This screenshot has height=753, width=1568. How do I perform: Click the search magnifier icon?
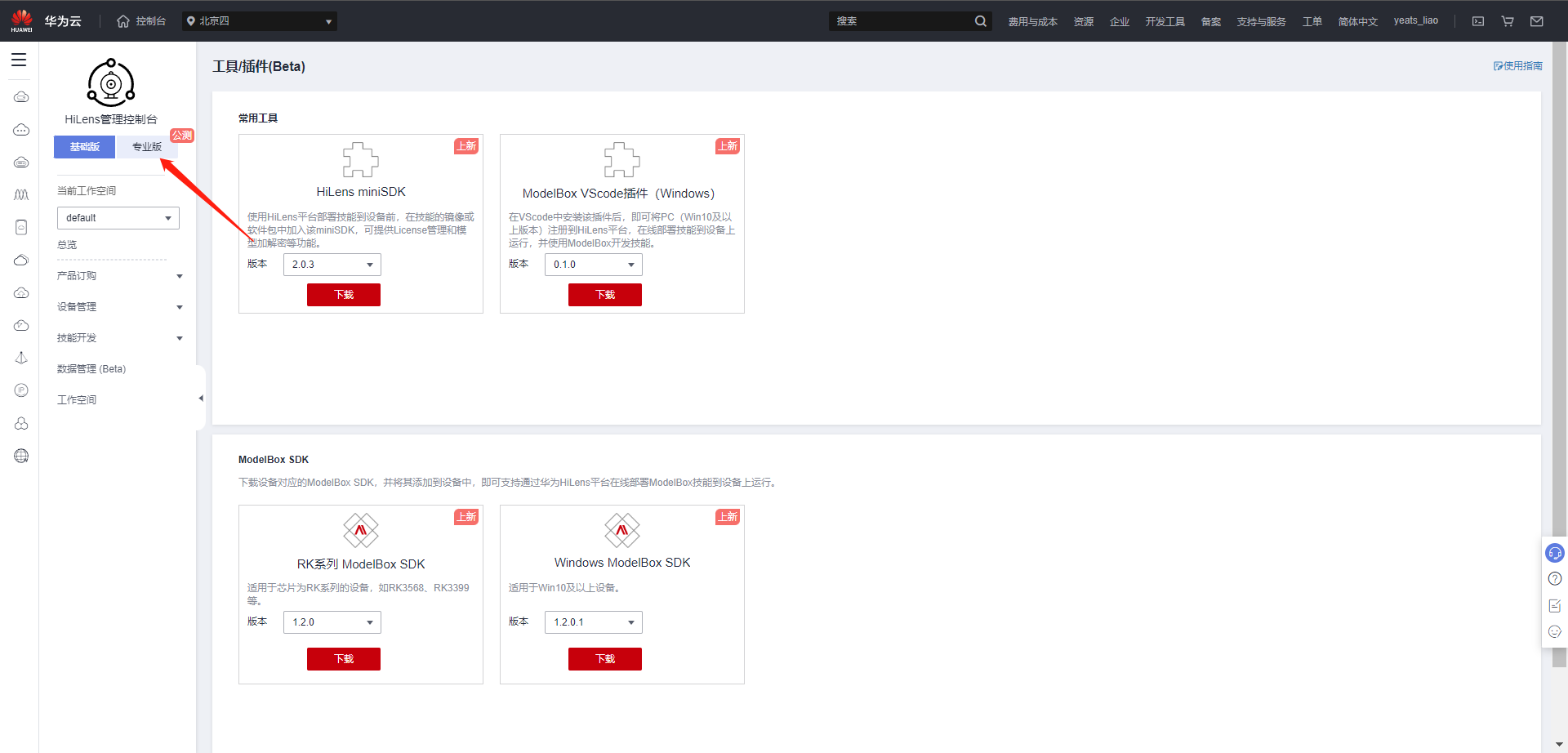coord(980,21)
